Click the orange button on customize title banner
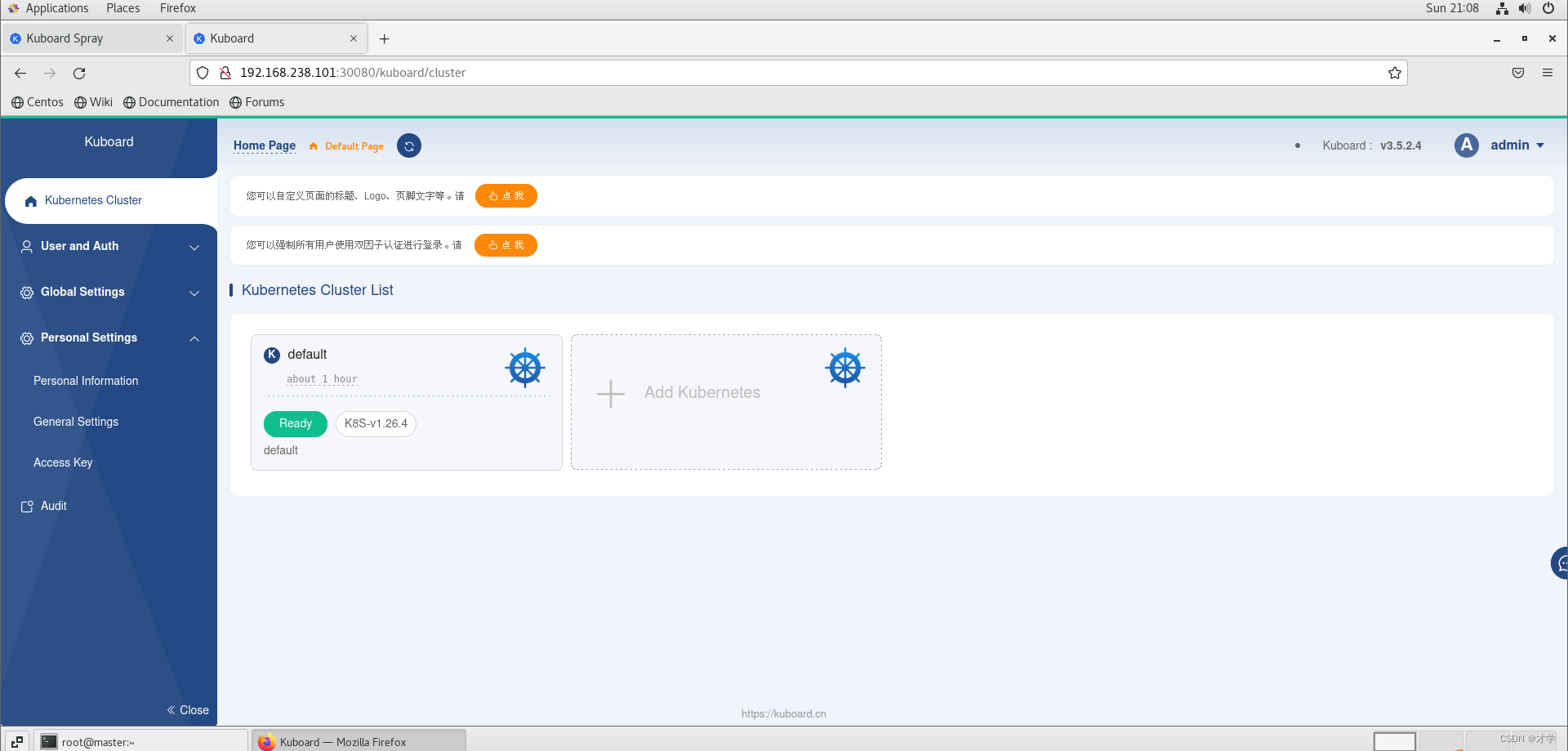 (506, 196)
